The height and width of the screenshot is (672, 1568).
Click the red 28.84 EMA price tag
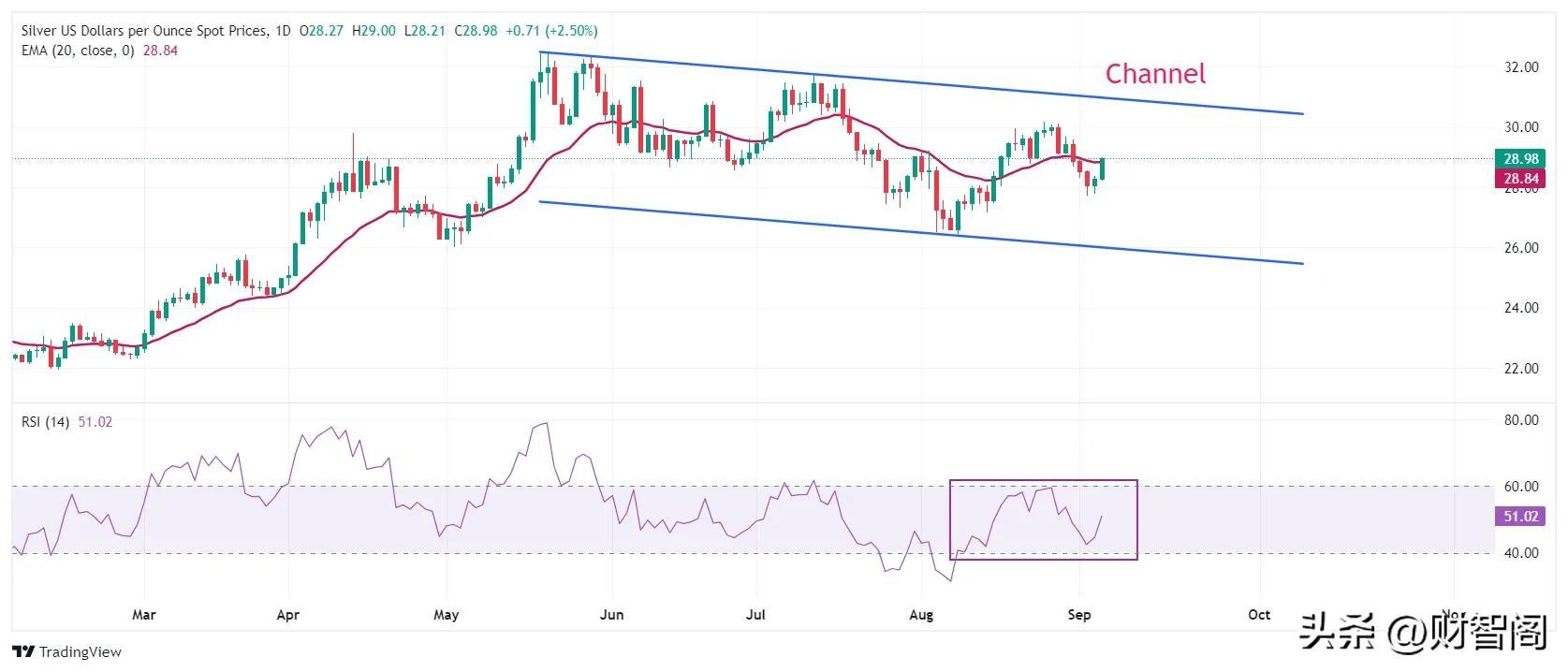1520,179
